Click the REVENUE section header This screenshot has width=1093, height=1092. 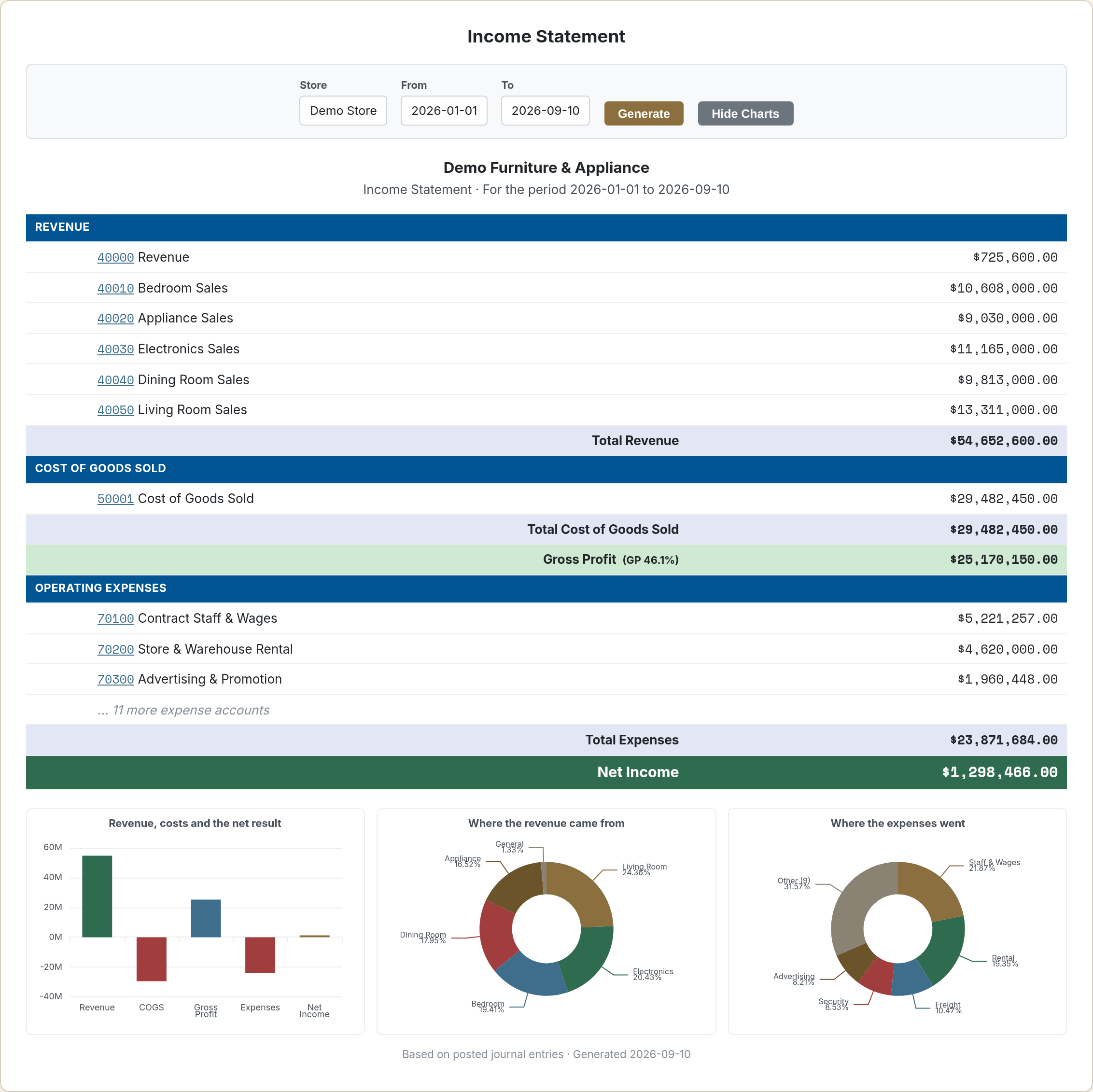(x=546, y=227)
